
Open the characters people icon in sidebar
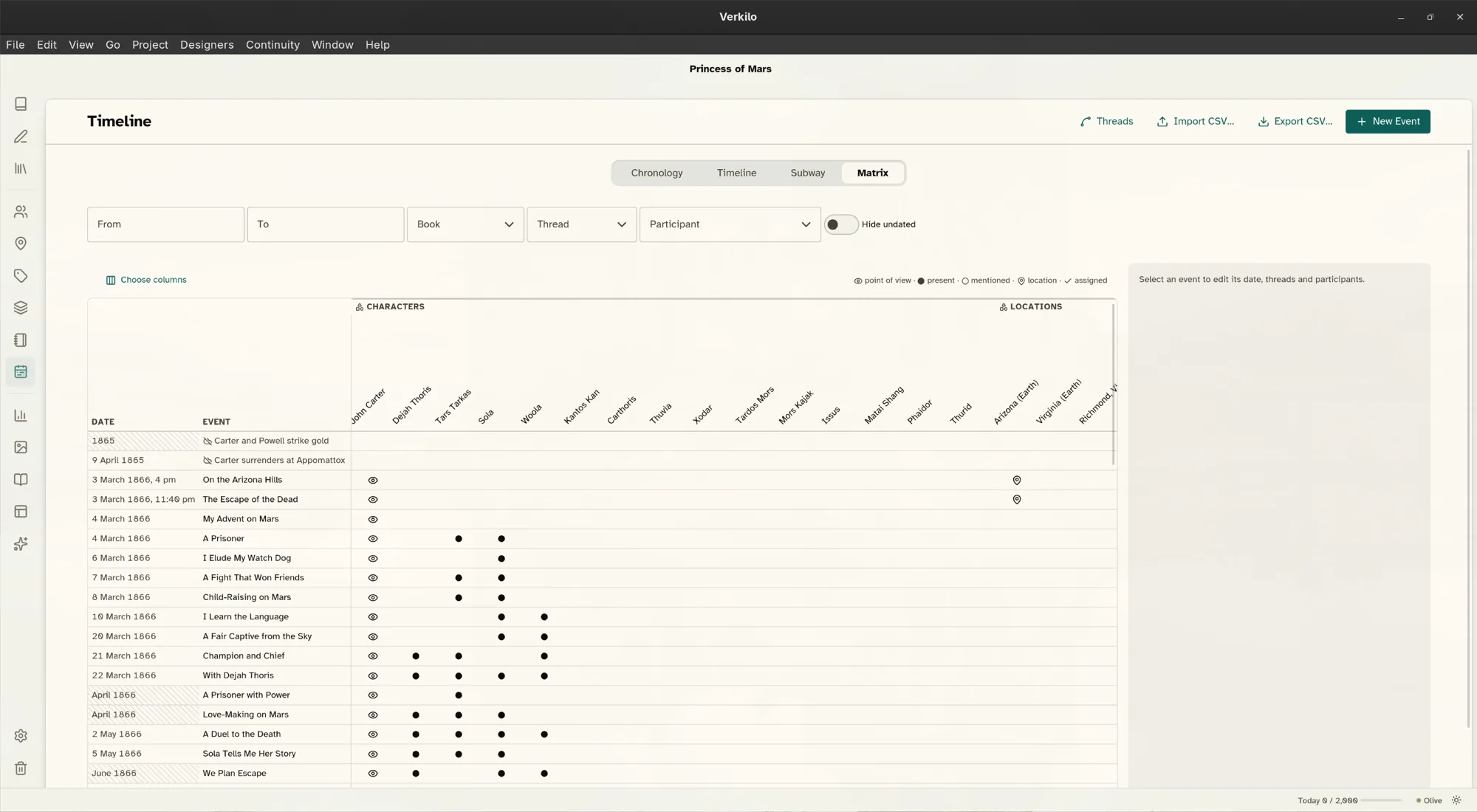pyautogui.click(x=21, y=212)
